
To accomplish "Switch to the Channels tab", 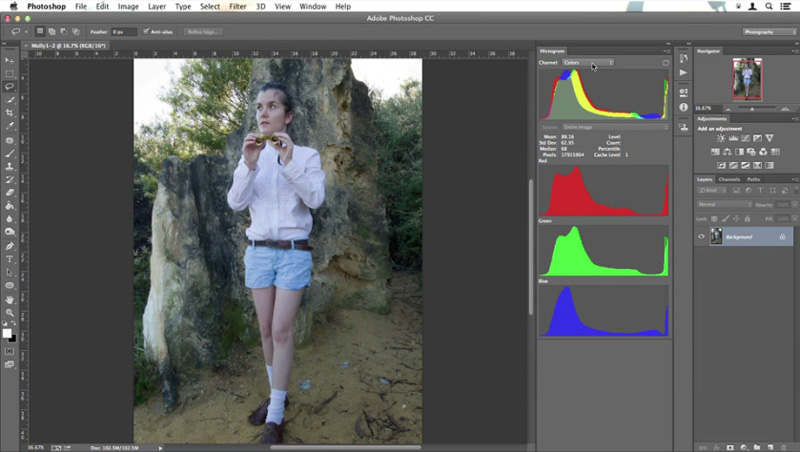I will pyautogui.click(x=730, y=179).
